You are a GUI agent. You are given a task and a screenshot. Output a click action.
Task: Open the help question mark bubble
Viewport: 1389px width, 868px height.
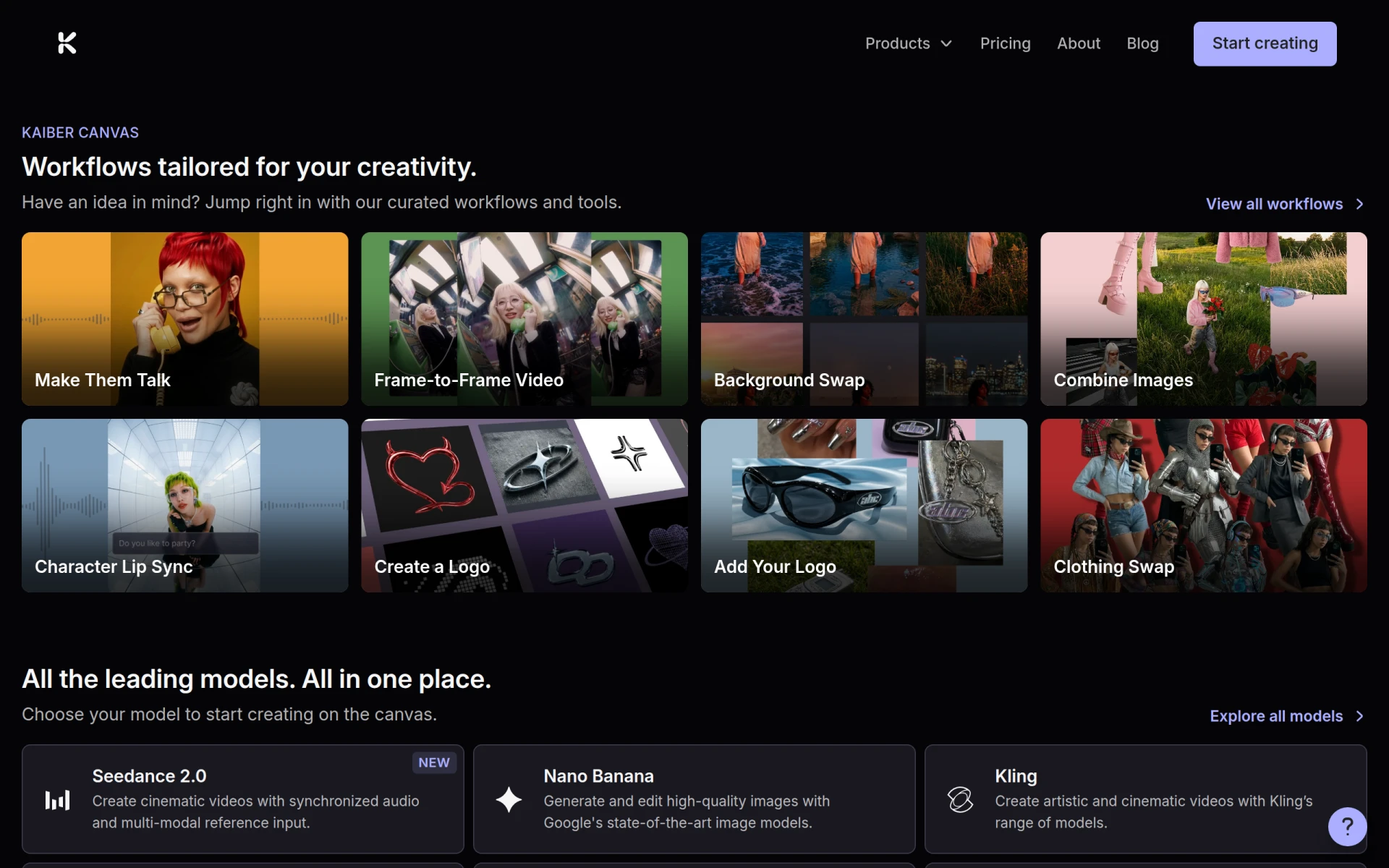pyautogui.click(x=1347, y=826)
